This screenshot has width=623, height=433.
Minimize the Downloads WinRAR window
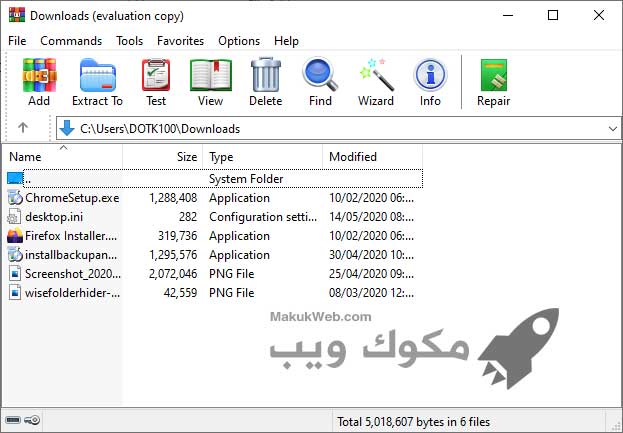[x=508, y=15]
